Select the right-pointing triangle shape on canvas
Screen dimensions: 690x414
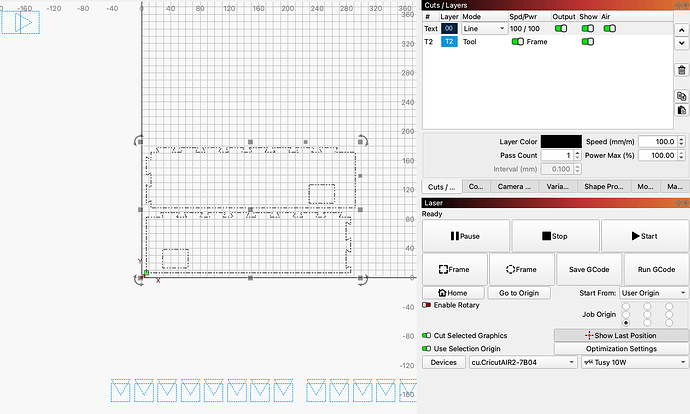pos(23,22)
